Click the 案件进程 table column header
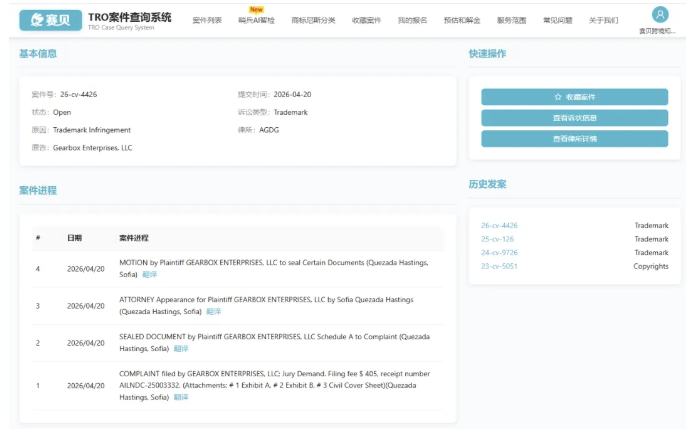688x434 pixels. [134, 238]
